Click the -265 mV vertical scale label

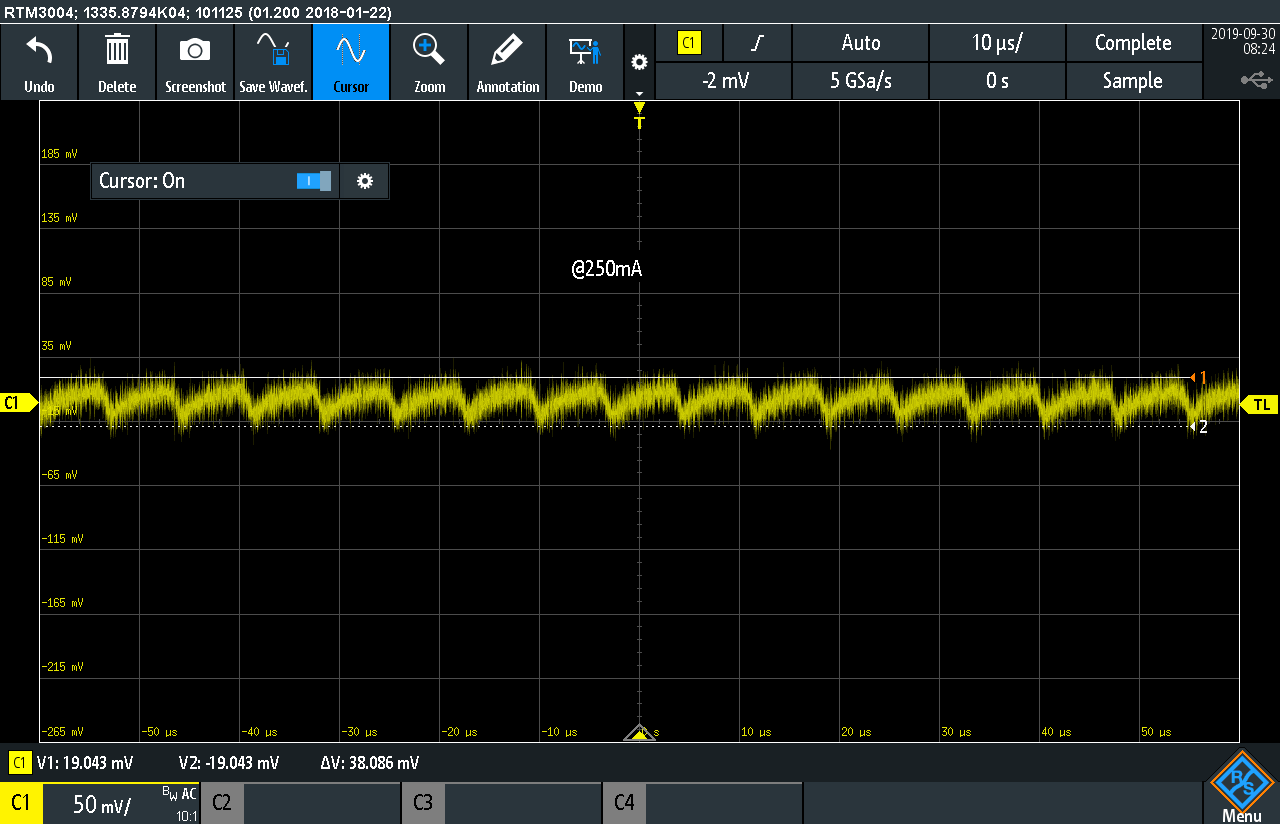click(x=62, y=731)
